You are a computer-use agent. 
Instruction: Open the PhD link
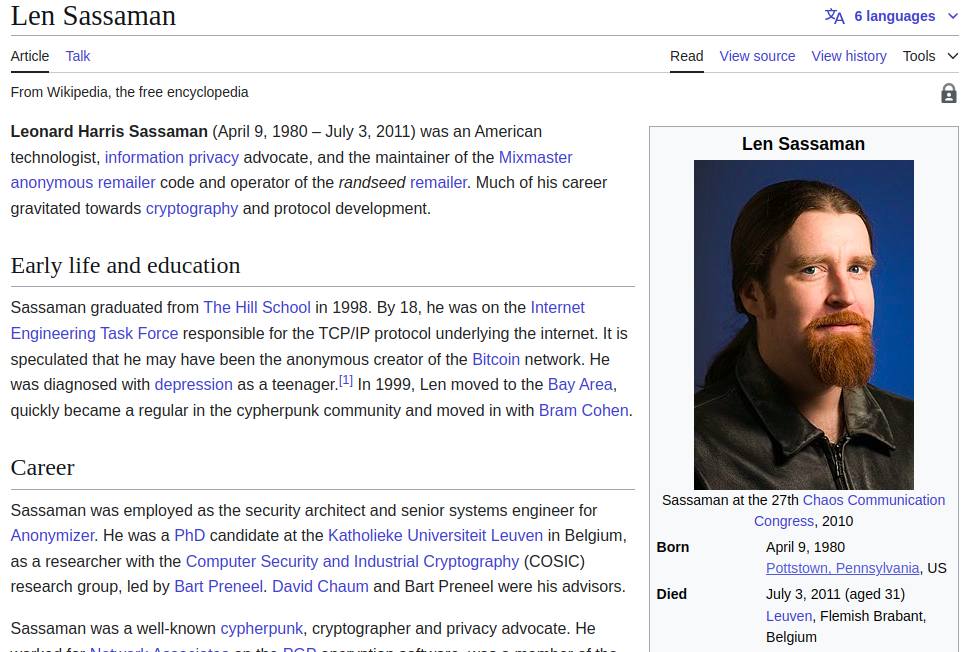[190, 535]
